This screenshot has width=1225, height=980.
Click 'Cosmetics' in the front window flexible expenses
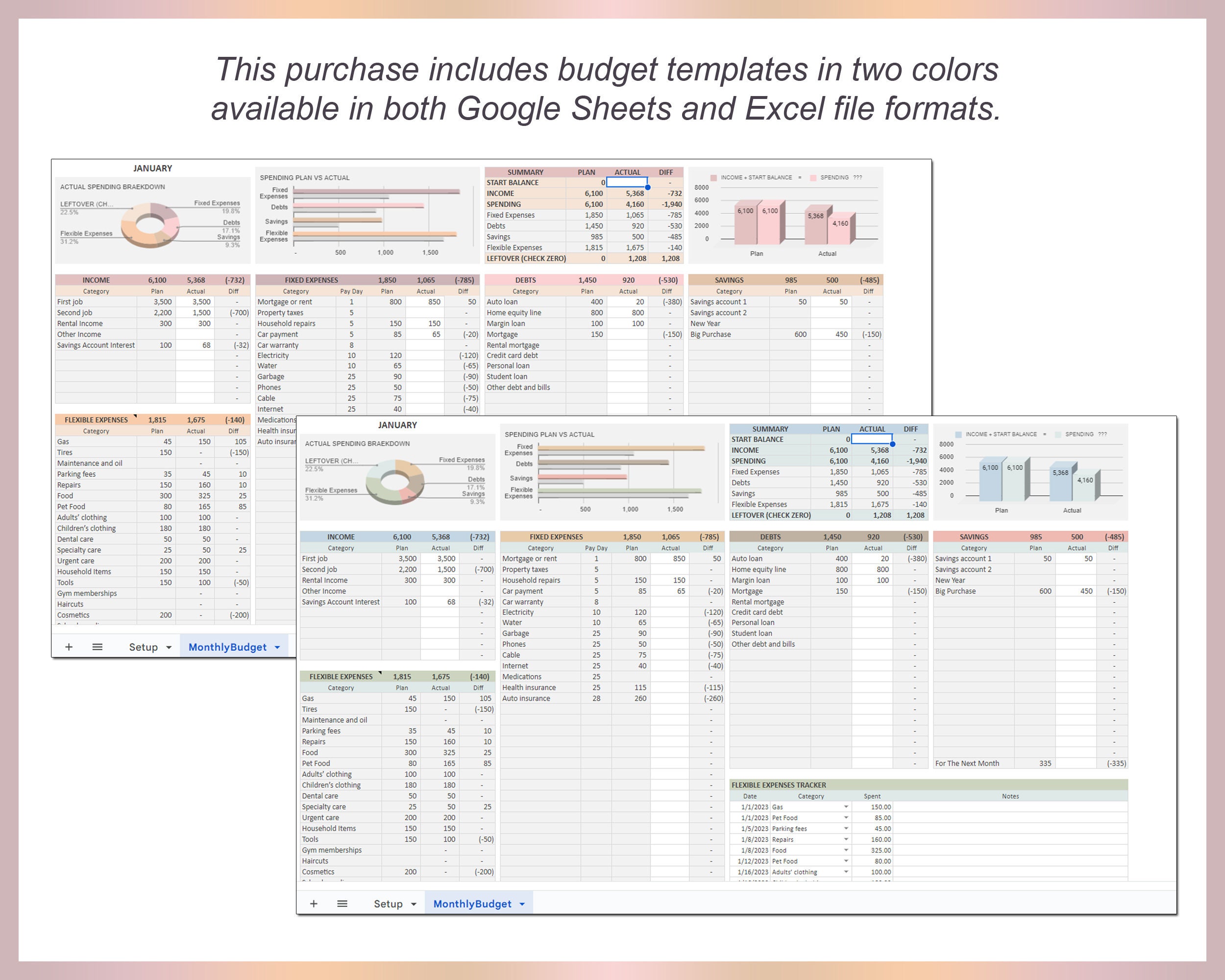[x=318, y=872]
